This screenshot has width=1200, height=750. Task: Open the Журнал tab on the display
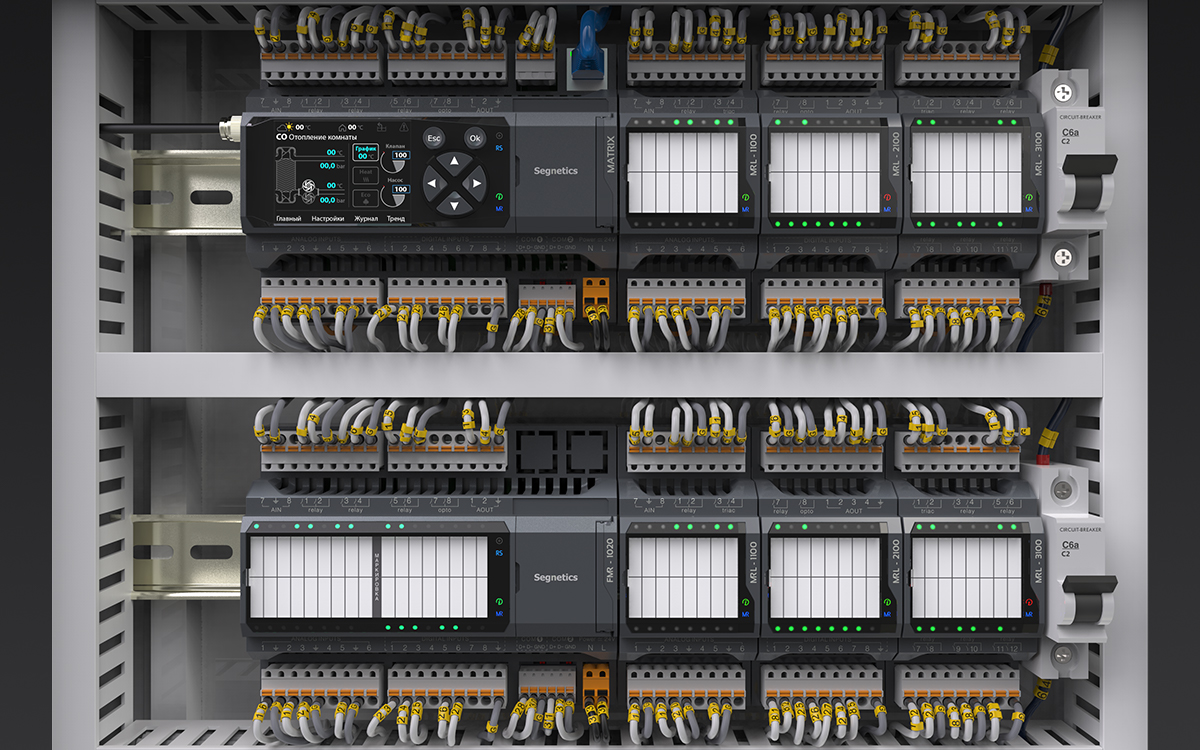pos(365,218)
